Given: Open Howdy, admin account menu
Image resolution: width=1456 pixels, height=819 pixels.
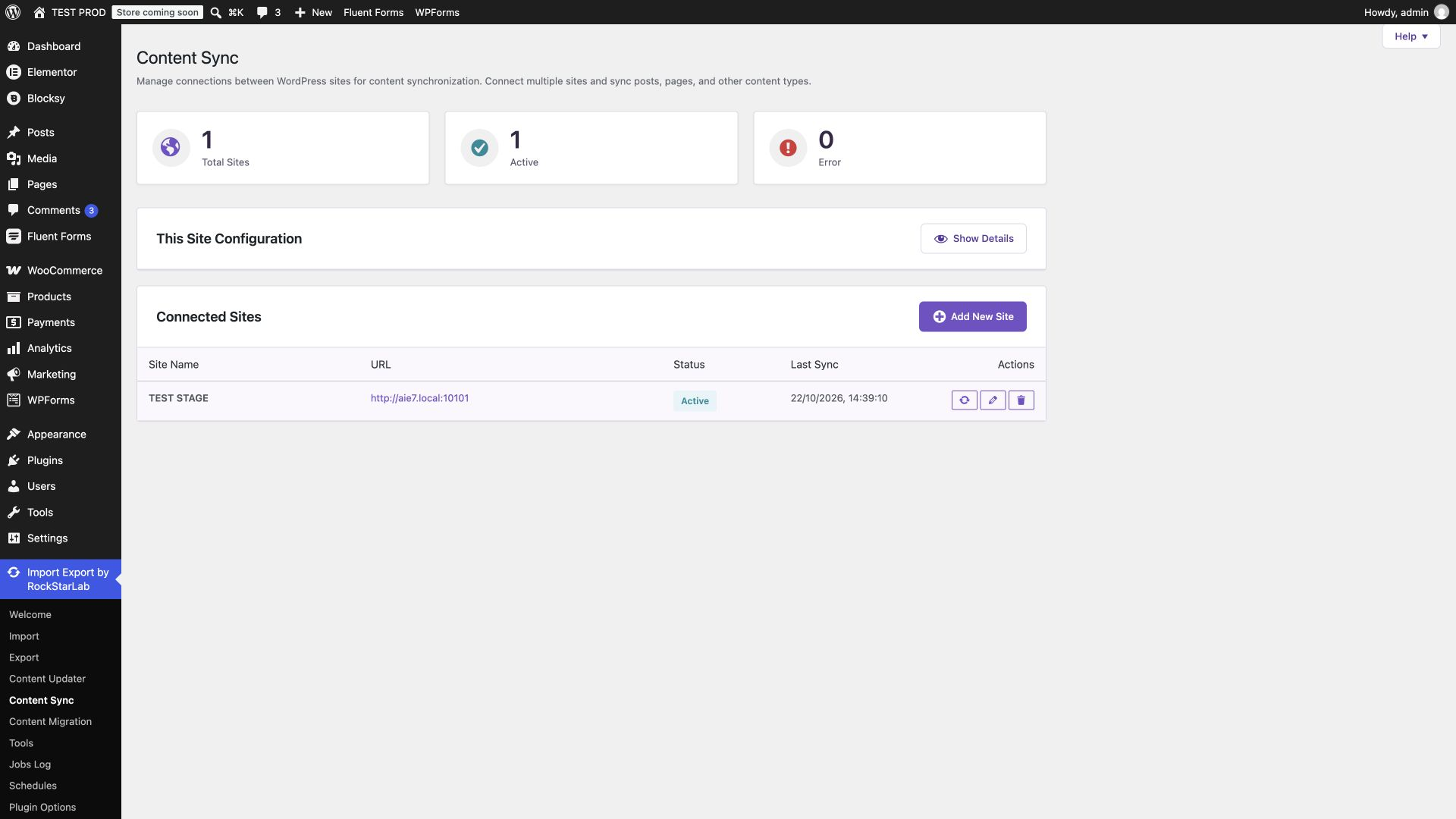Looking at the screenshot, I should 1405,12.
